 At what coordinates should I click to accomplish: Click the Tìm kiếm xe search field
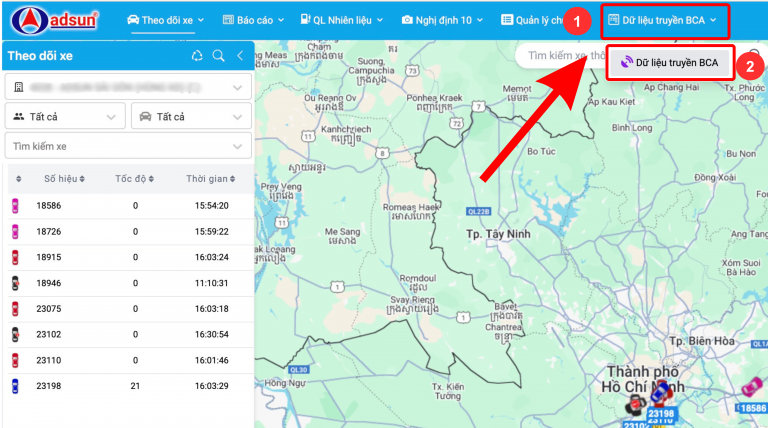tap(116, 146)
